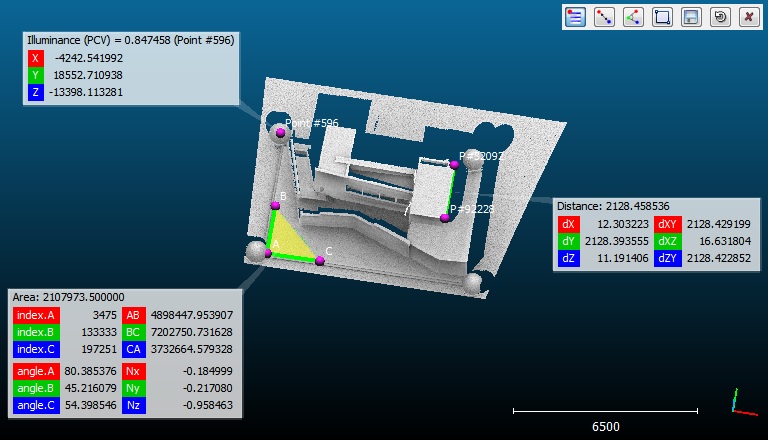This screenshot has width=768, height=440.
Task: Click the Z value -13398.113281
Action: click(86, 92)
